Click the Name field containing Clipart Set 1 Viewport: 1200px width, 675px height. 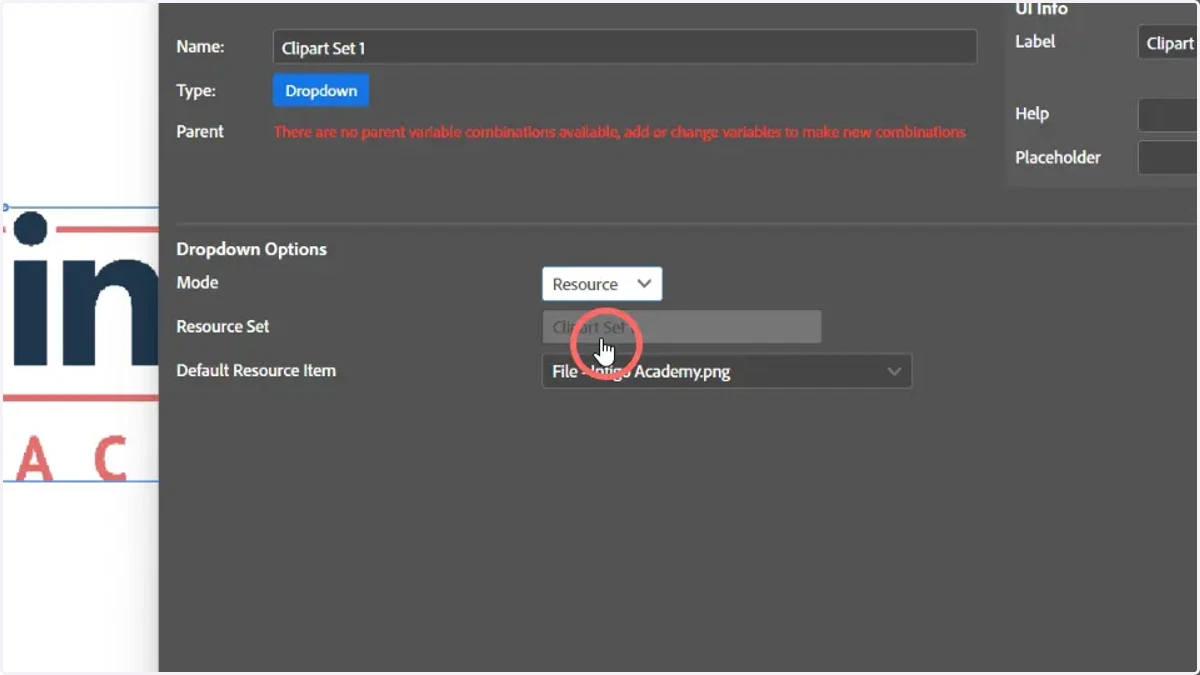point(624,47)
